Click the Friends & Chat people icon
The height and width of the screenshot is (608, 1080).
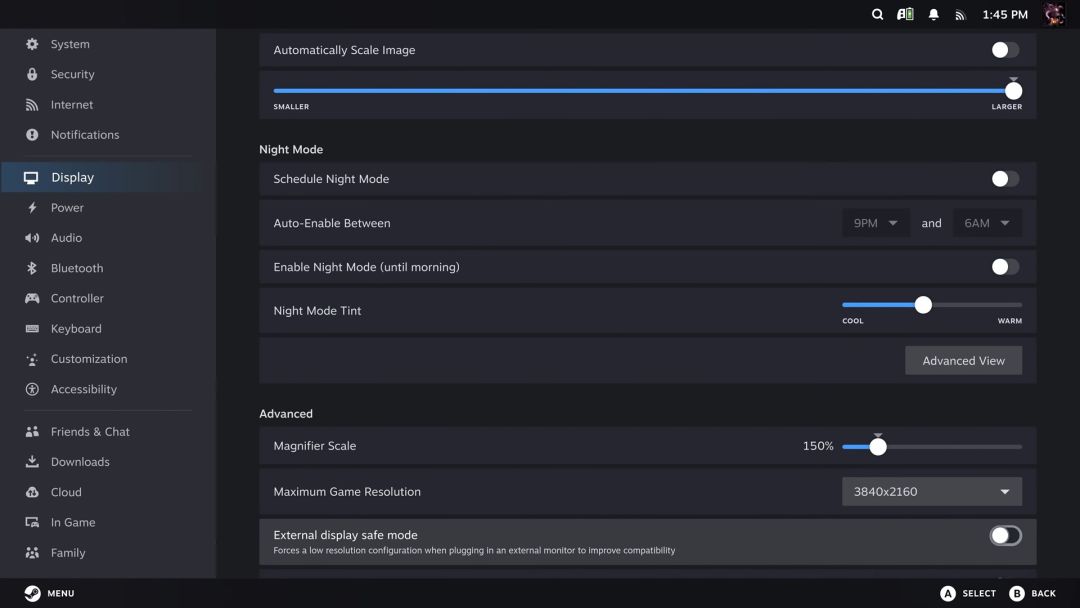[32, 432]
